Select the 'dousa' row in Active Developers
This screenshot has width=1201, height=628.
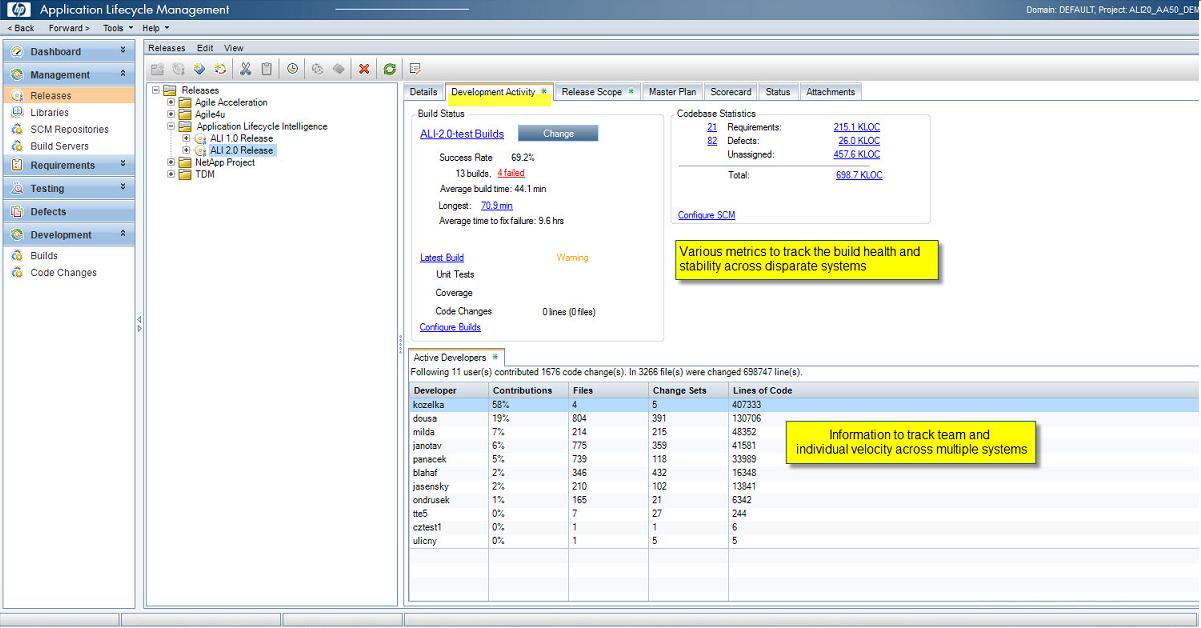[804, 418]
